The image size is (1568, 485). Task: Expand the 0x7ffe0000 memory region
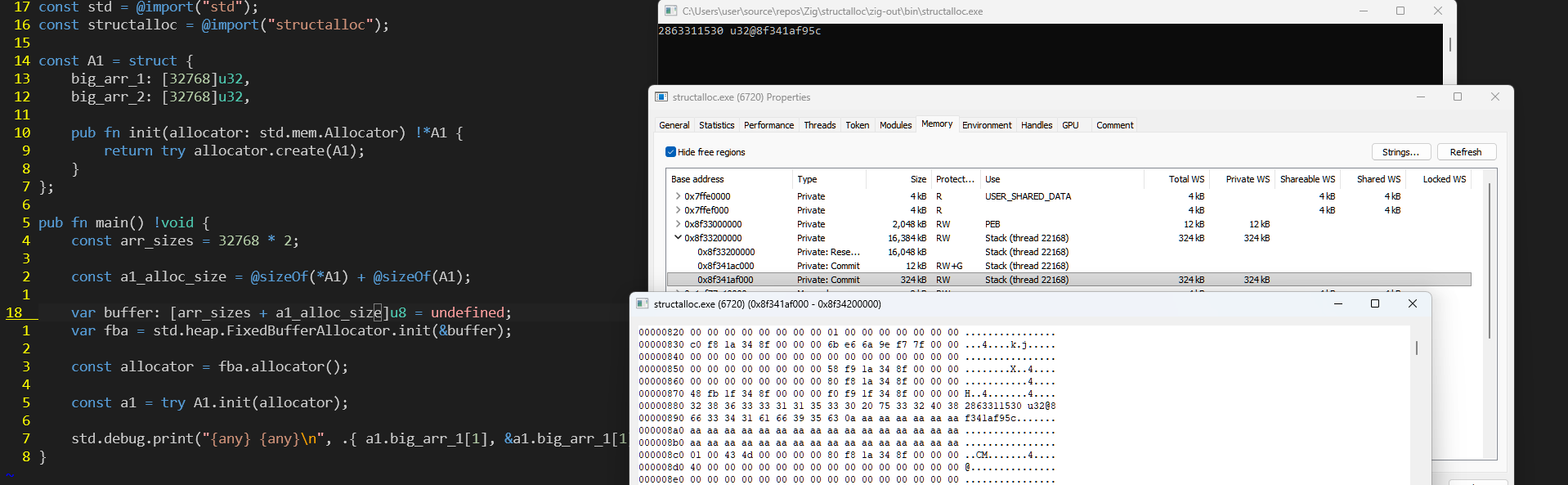(678, 196)
